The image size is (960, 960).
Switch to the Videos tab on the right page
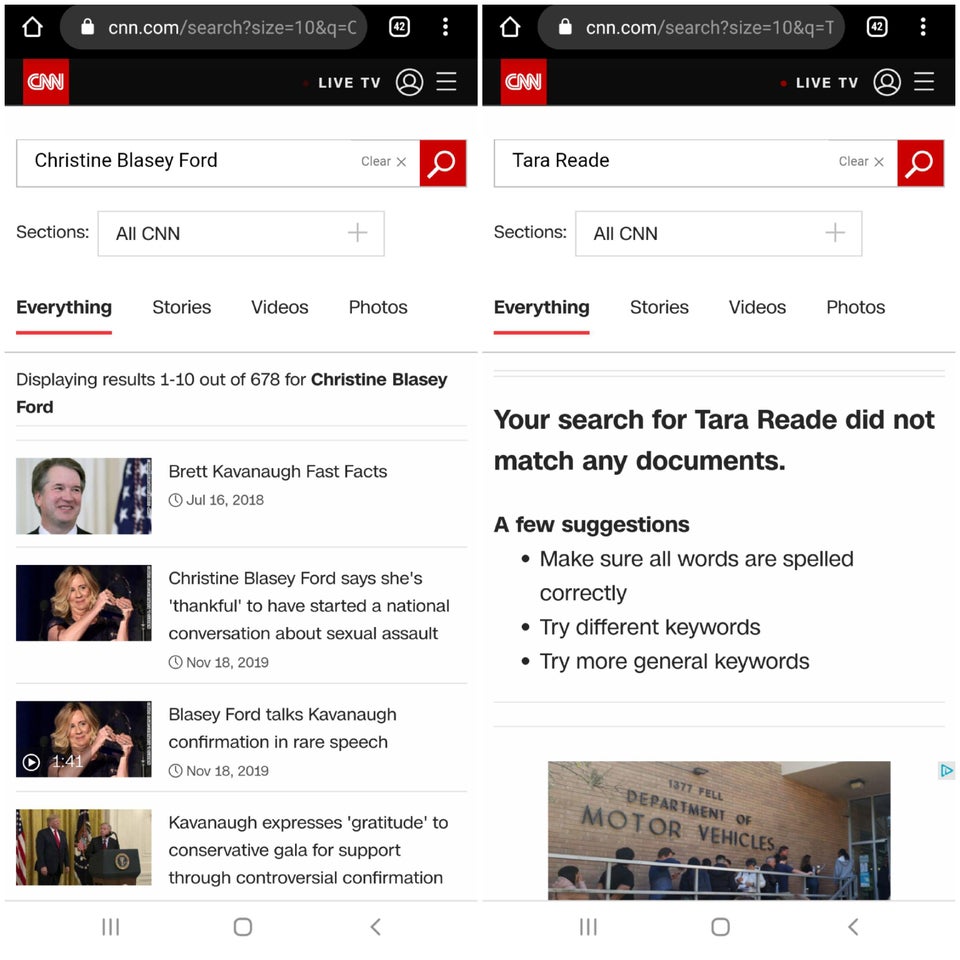[757, 307]
